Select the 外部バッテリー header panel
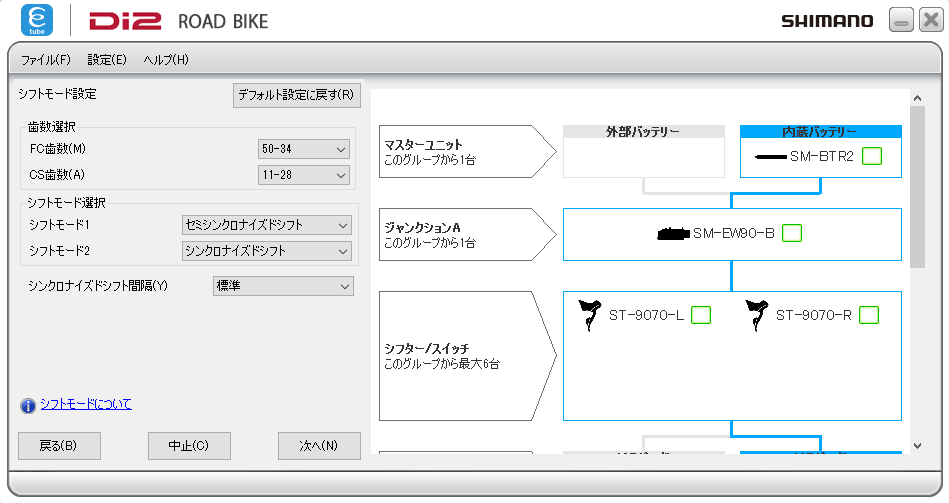Screen dimensions: 949x503 643,131
